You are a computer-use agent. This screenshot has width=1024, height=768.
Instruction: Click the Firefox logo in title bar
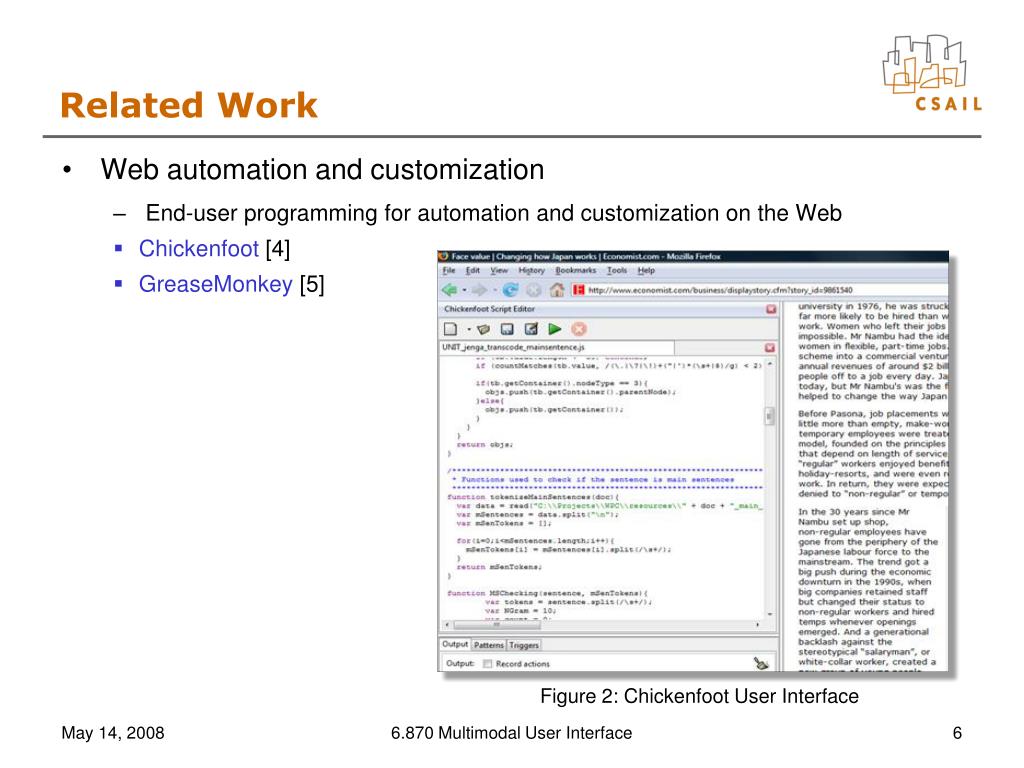443,257
